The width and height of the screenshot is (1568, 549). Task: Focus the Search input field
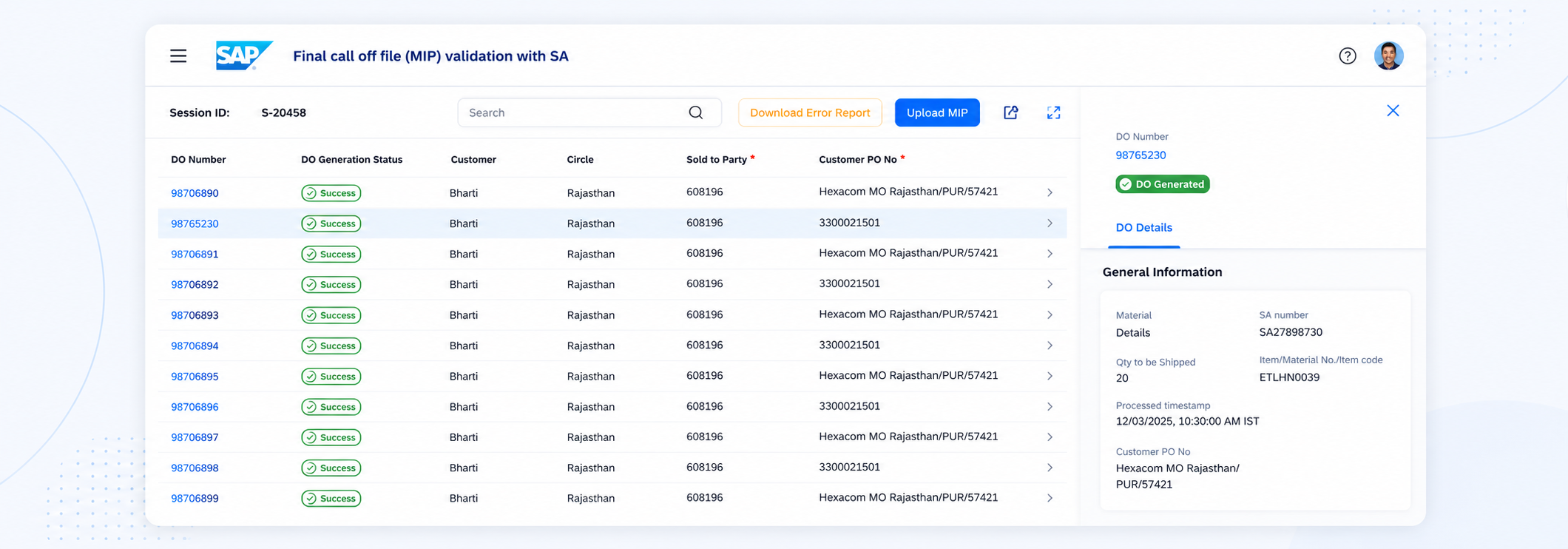click(589, 112)
